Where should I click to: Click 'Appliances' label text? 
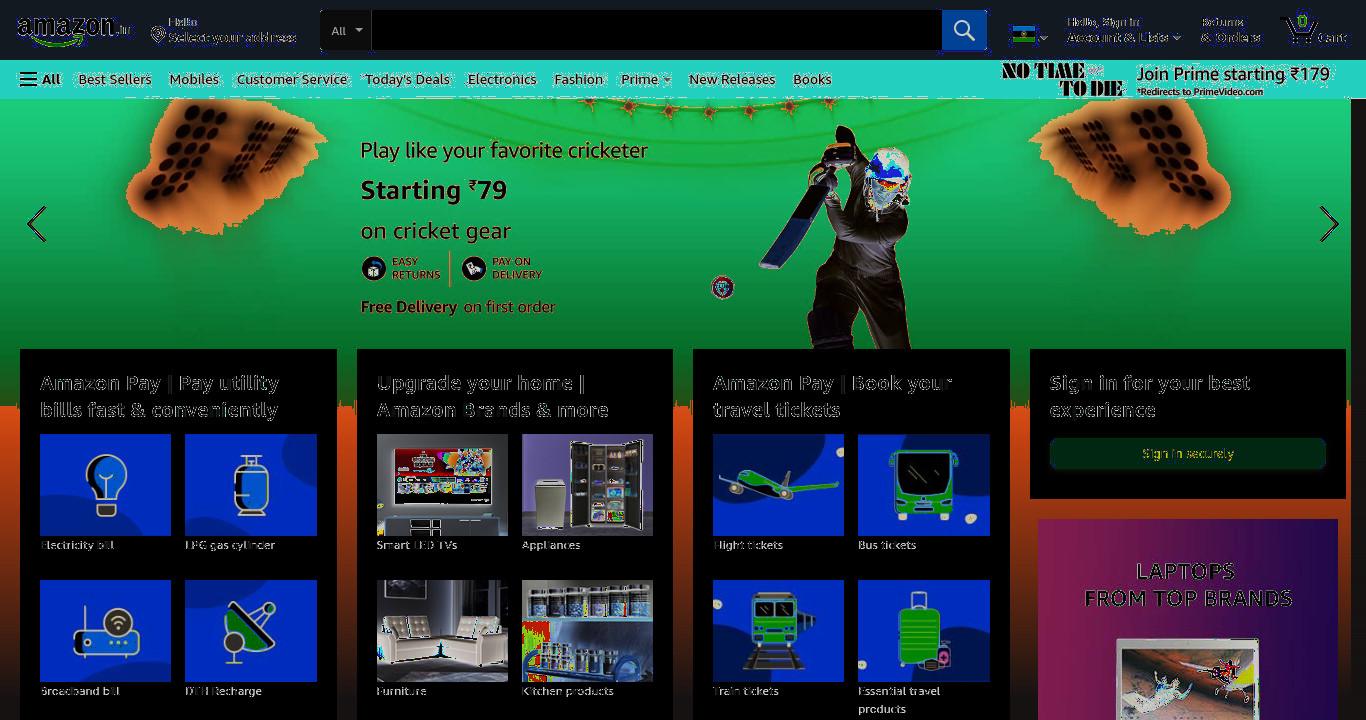(x=551, y=545)
